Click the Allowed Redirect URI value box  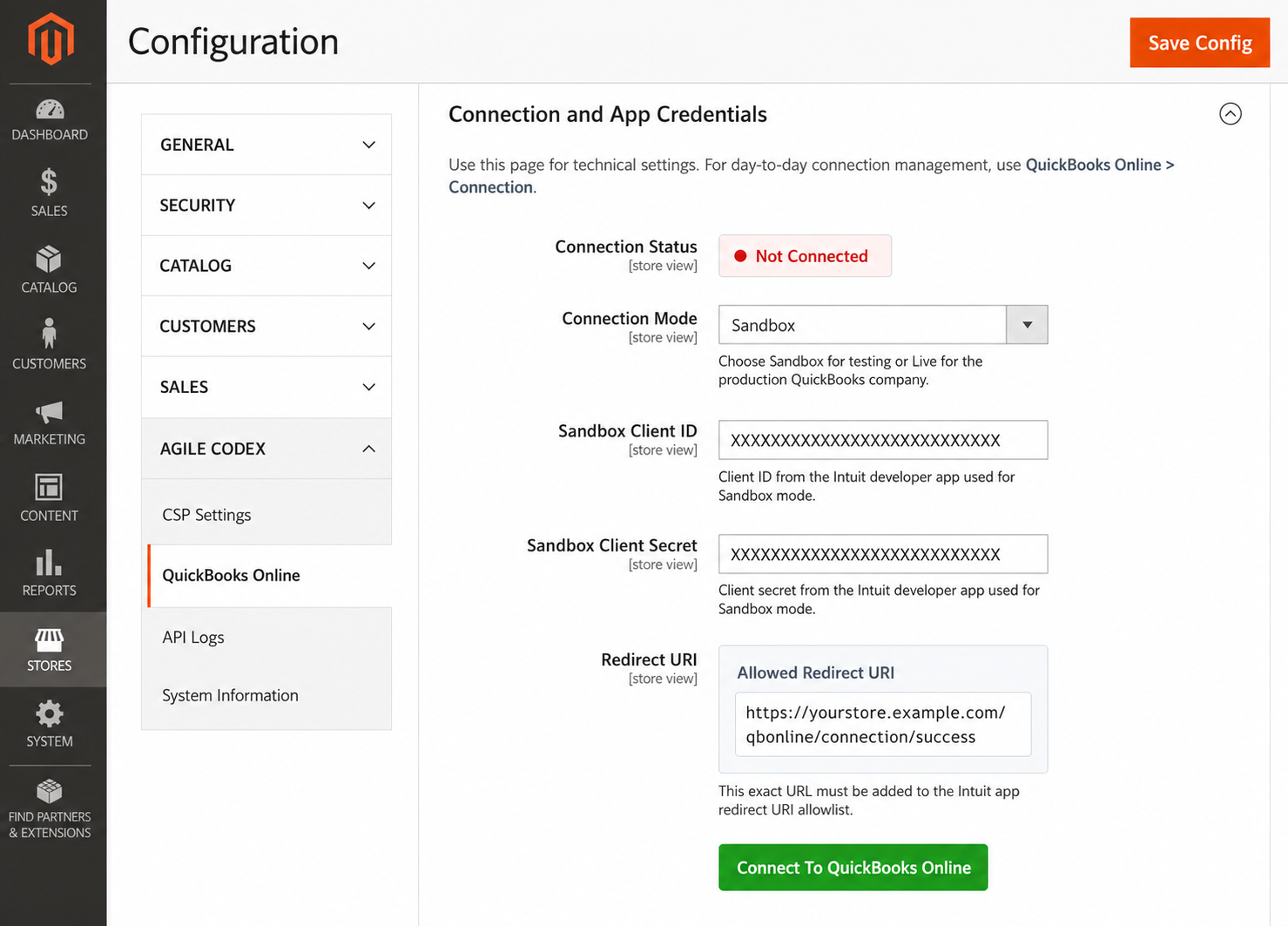[x=882, y=724]
